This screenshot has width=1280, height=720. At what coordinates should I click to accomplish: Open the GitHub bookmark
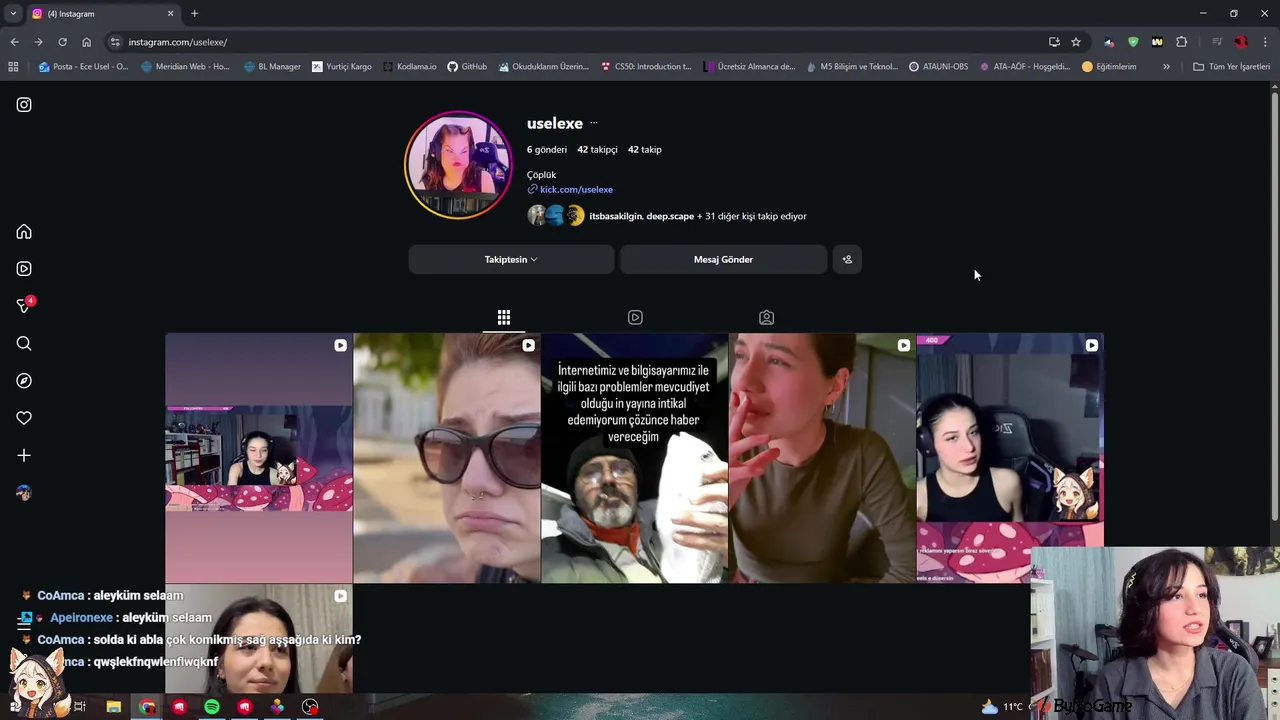(x=467, y=66)
